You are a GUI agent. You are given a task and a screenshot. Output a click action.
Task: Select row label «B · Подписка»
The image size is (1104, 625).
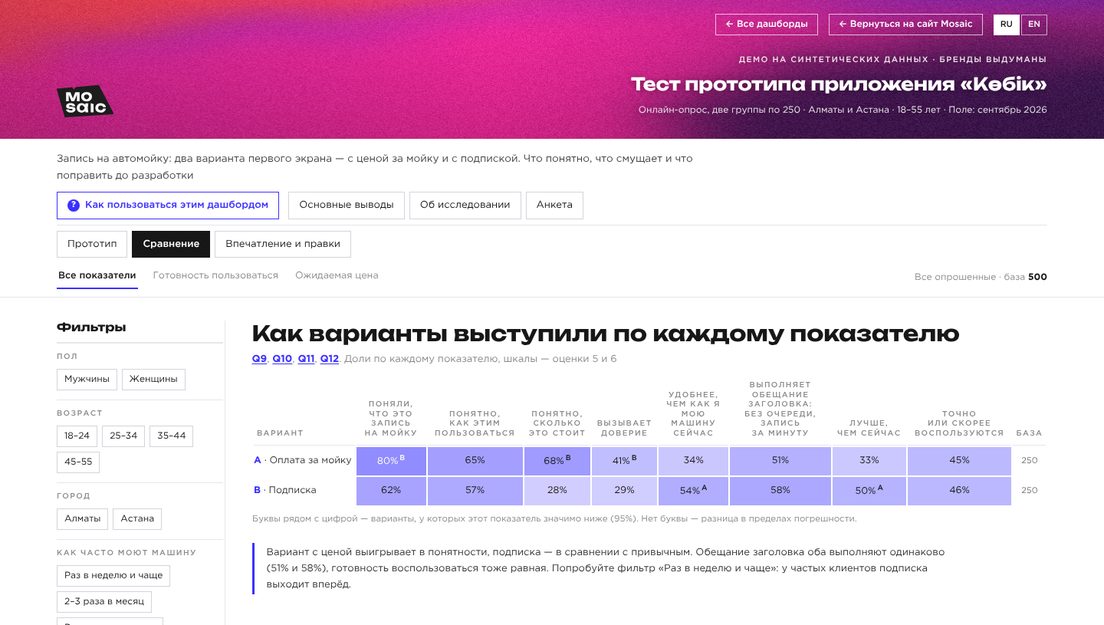click(x=285, y=491)
